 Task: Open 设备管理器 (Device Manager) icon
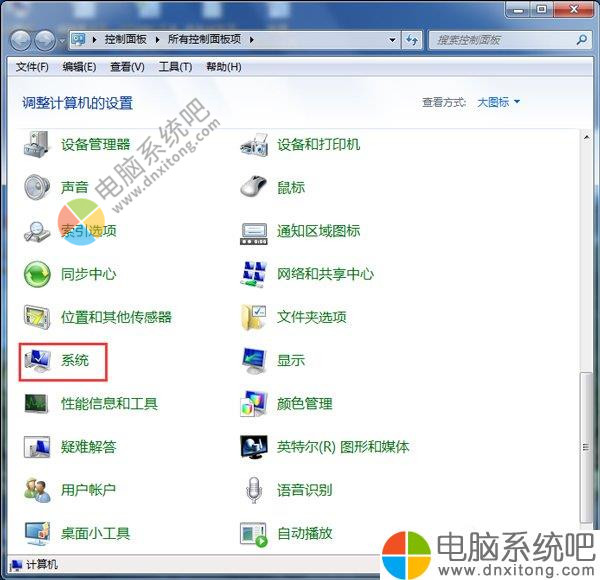point(38,145)
